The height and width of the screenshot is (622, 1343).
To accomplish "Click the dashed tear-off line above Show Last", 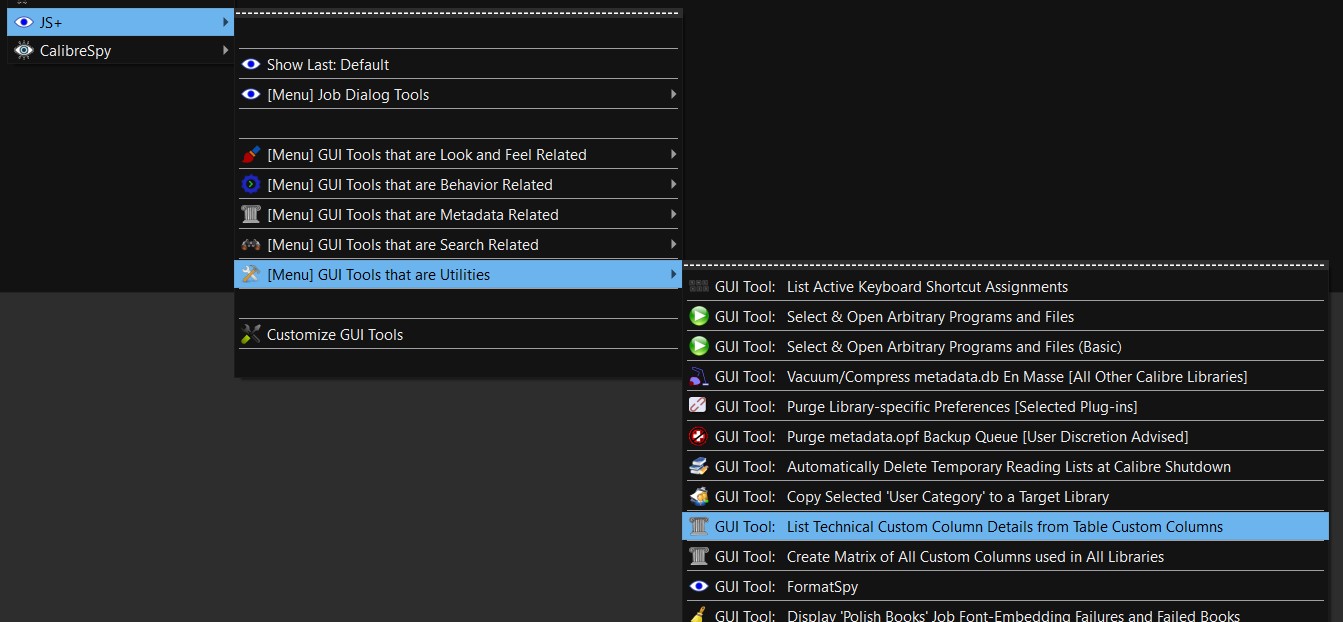I will [x=458, y=14].
